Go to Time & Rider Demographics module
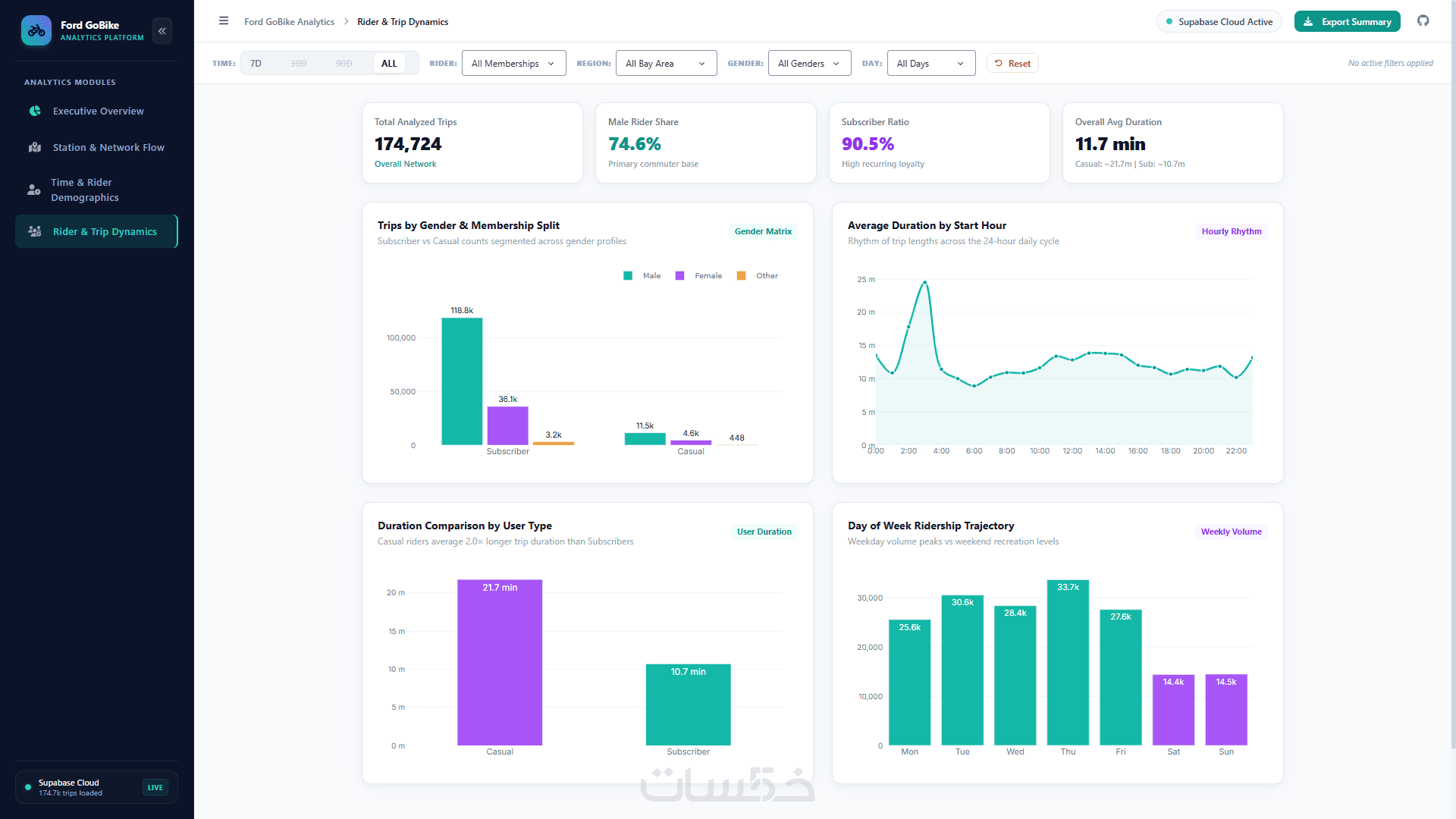 (96, 190)
